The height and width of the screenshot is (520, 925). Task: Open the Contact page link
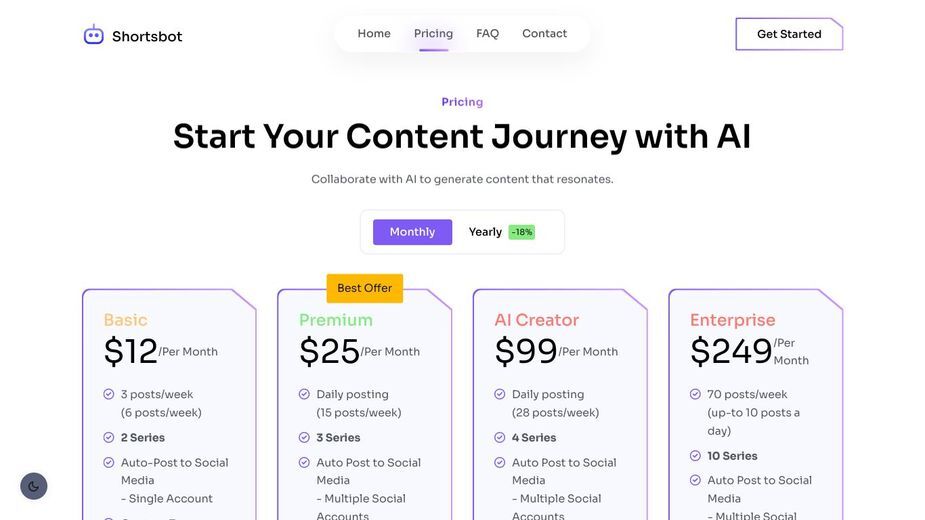(x=544, y=34)
